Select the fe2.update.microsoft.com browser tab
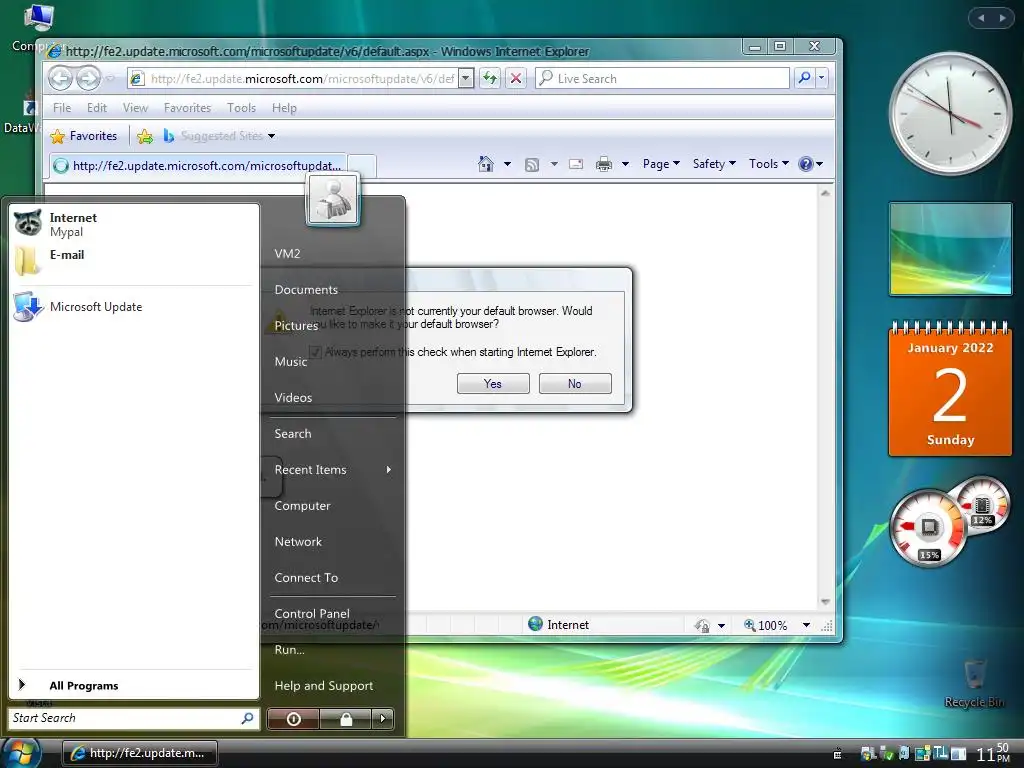The image size is (1024, 768). [x=197, y=166]
